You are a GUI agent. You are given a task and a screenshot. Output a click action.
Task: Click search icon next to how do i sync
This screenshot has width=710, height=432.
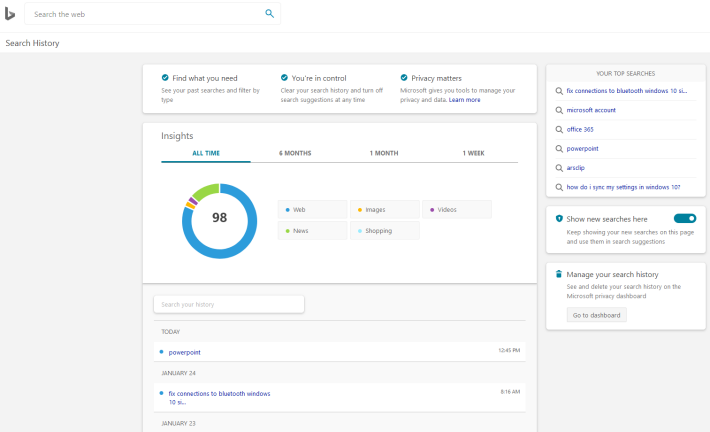point(559,187)
